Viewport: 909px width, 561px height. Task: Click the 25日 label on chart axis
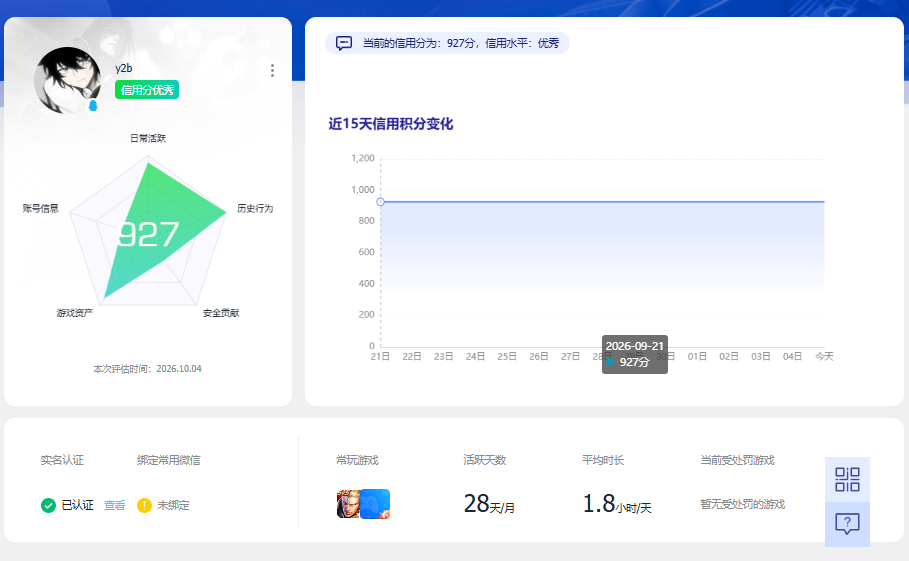(x=507, y=356)
